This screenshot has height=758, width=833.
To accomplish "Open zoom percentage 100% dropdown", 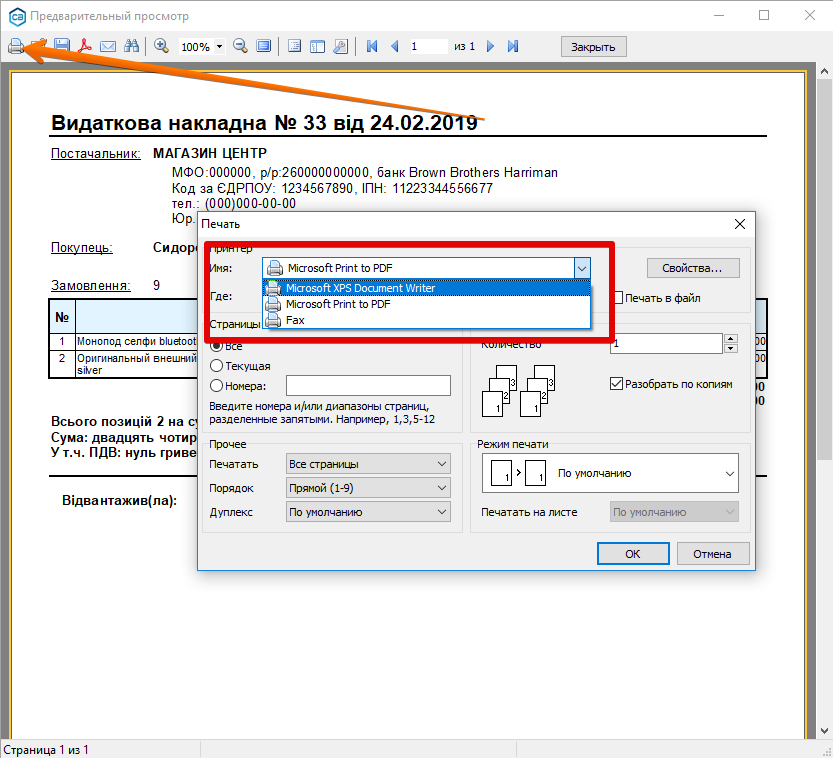I will pyautogui.click(x=219, y=46).
